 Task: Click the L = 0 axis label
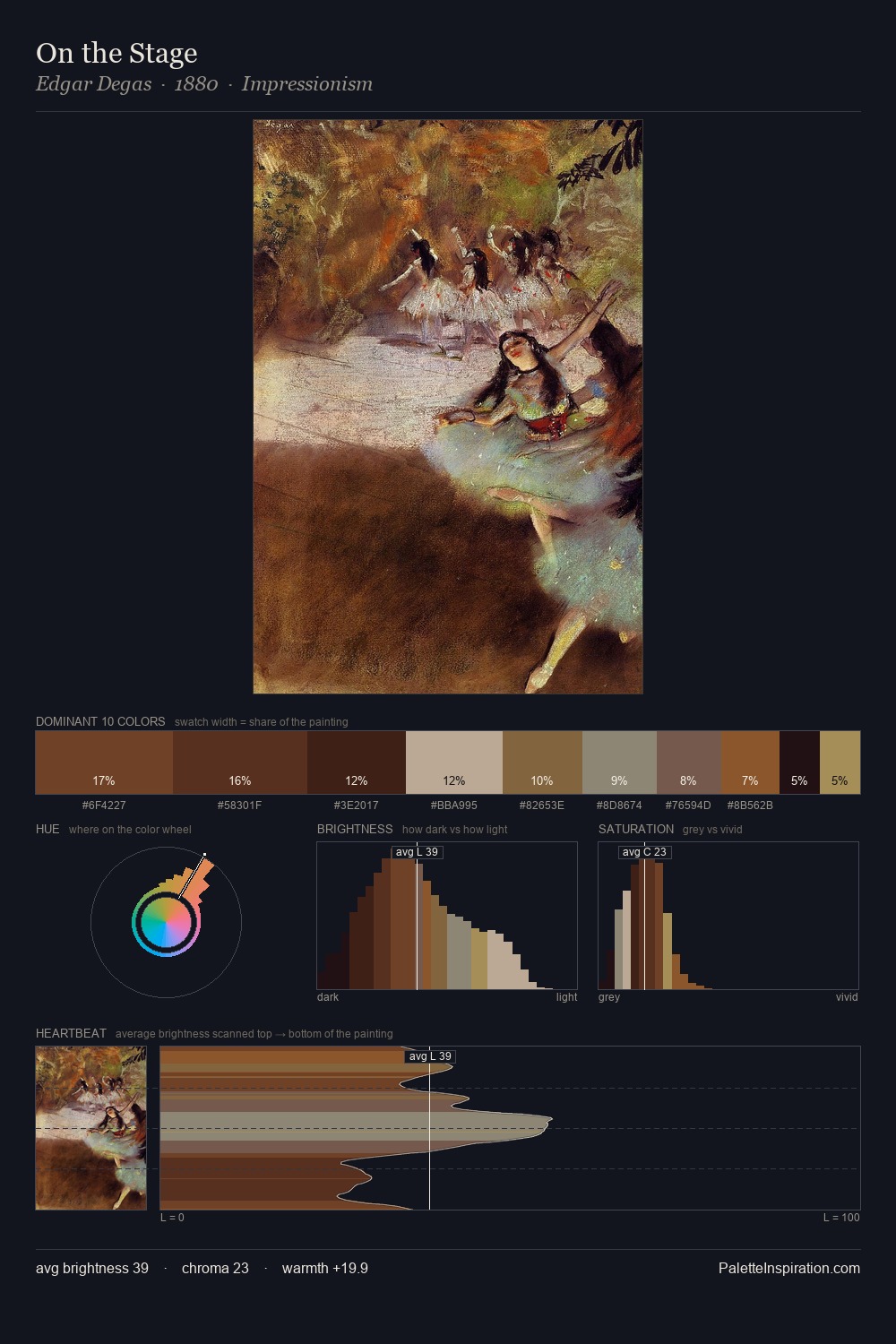[172, 1218]
